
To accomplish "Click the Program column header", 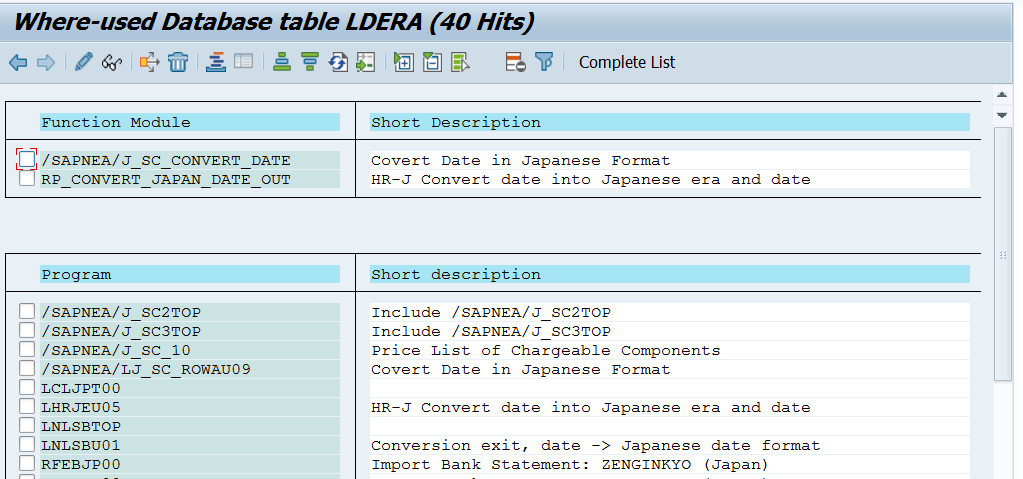I will [x=190, y=274].
